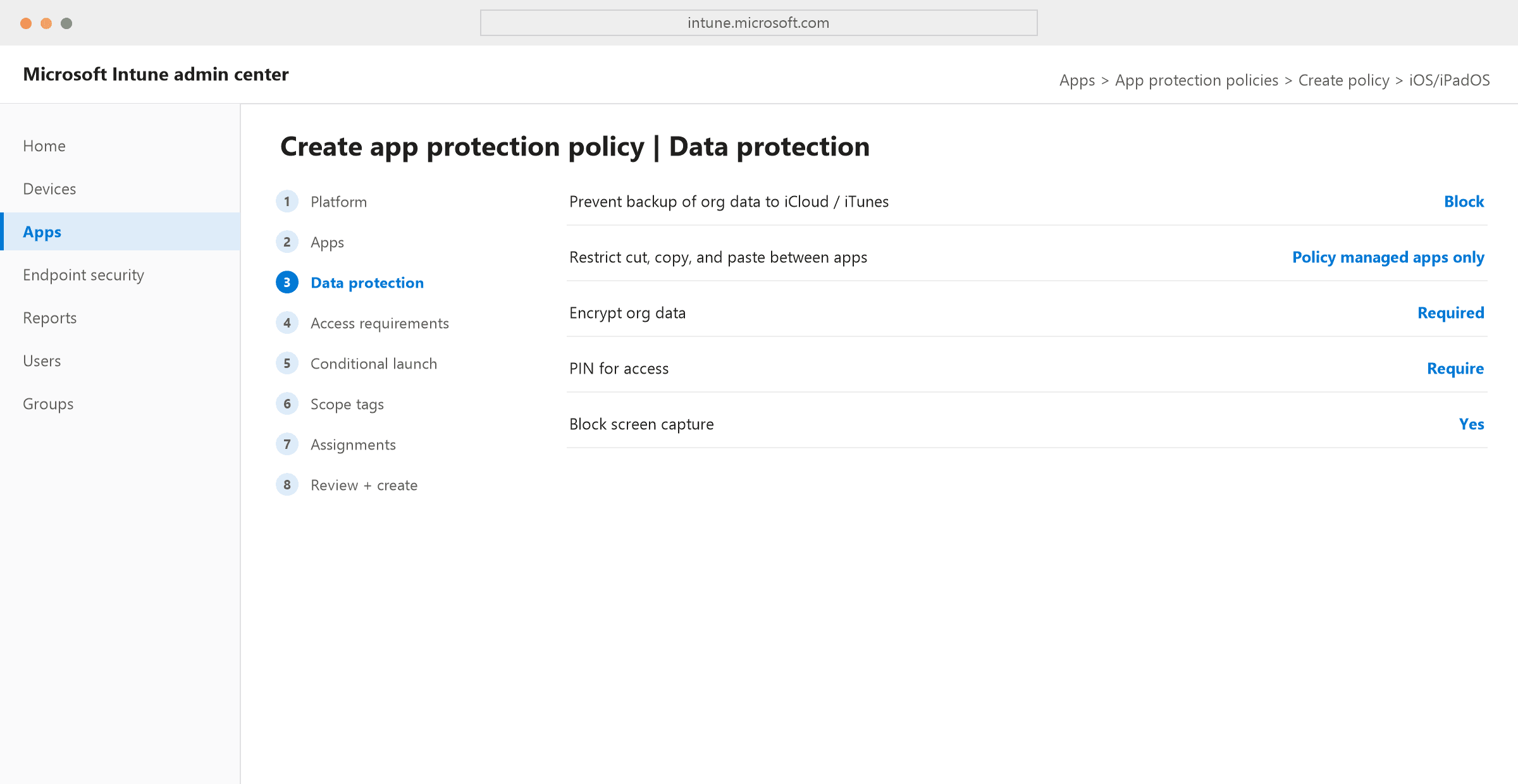Click Apps breadcrumb link

(1077, 81)
